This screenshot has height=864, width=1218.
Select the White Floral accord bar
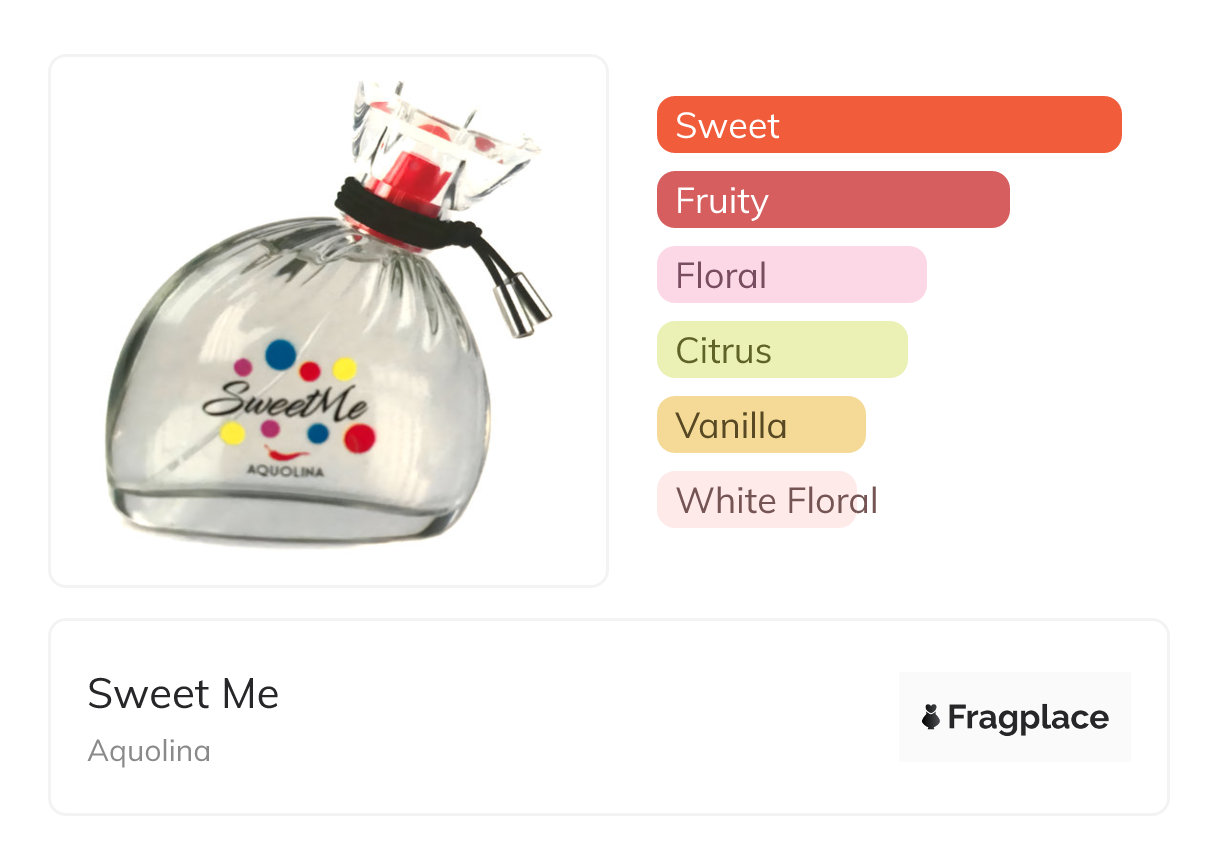tap(757, 500)
